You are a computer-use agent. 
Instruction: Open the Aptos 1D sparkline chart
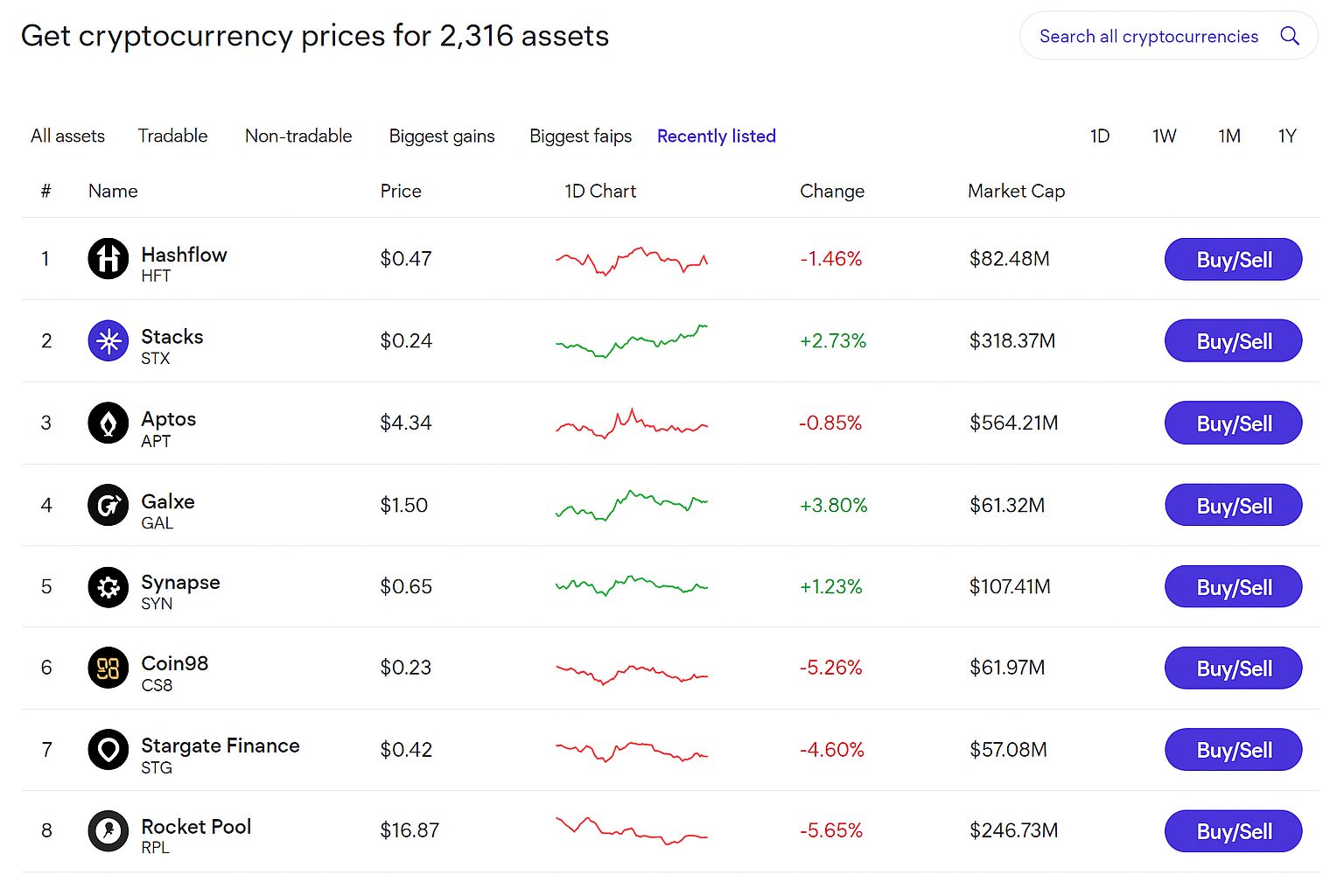[x=631, y=423]
